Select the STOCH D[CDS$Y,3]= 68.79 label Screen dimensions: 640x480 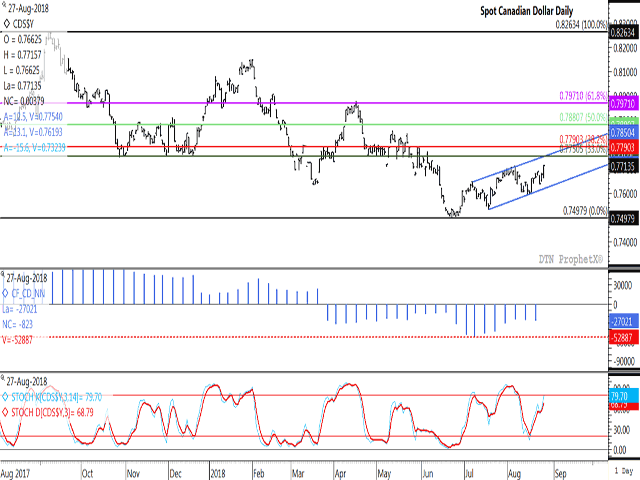click(x=52, y=412)
